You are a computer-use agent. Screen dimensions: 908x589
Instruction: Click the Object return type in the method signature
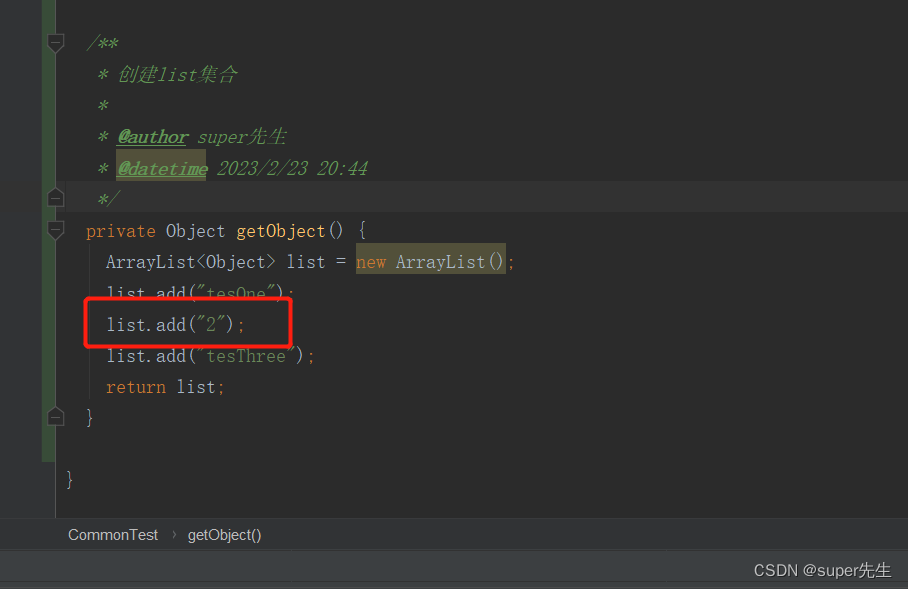click(195, 231)
